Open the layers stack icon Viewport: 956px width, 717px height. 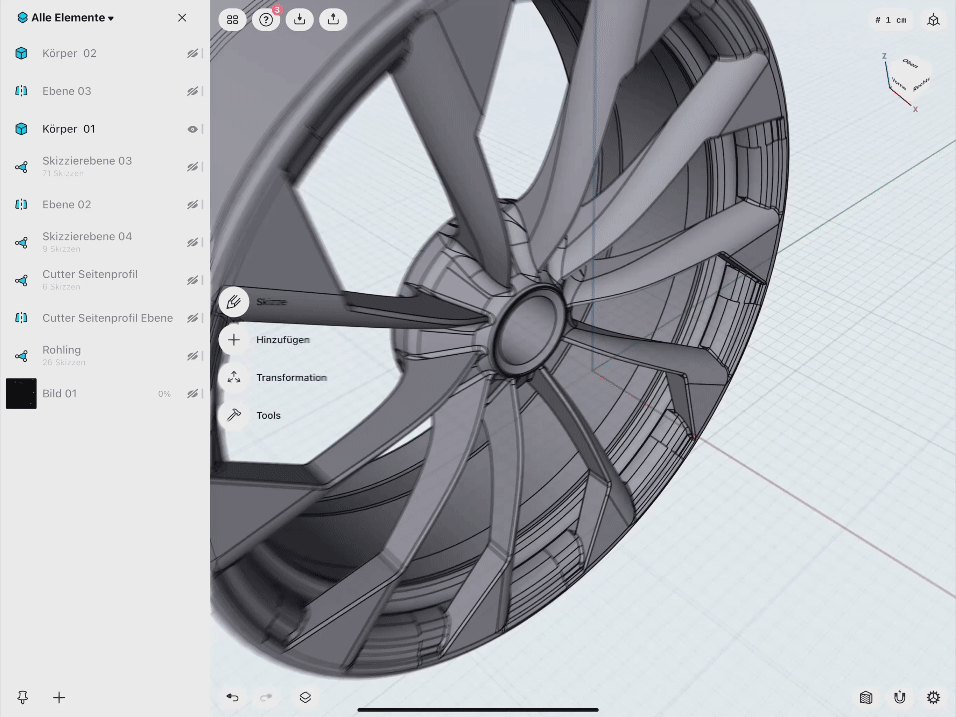pos(305,697)
